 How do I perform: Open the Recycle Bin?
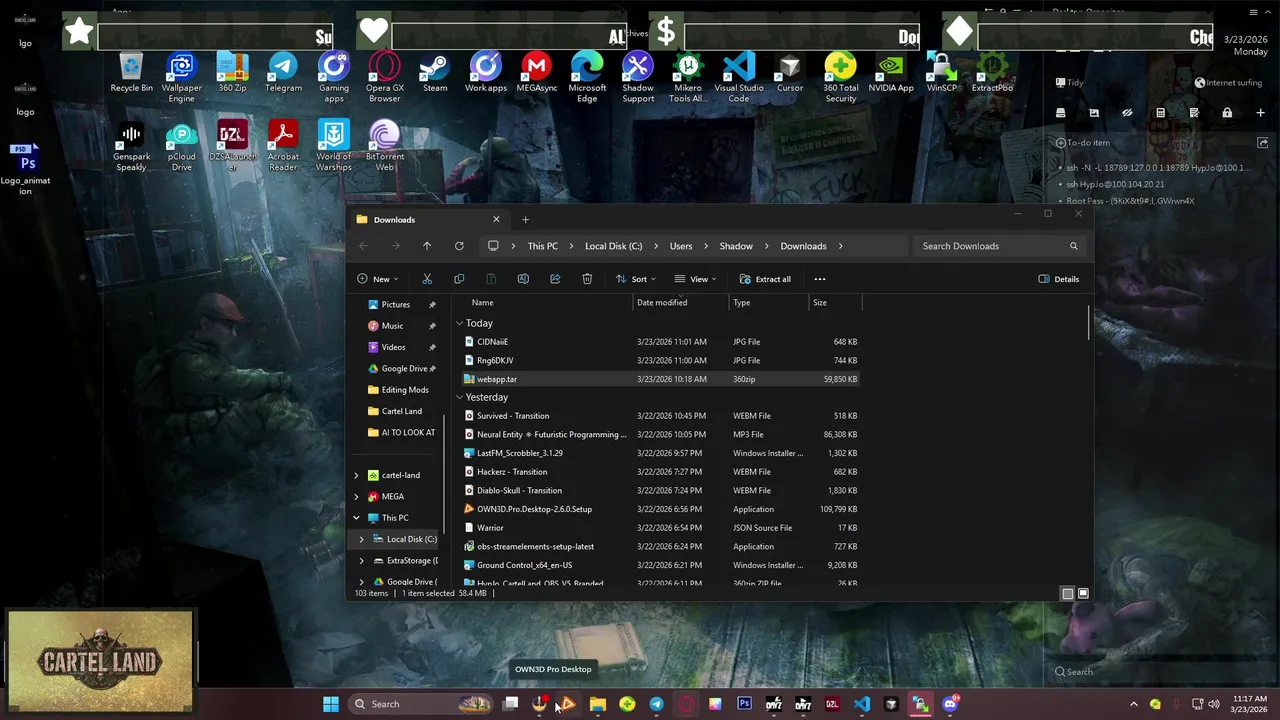click(x=131, y=74)
